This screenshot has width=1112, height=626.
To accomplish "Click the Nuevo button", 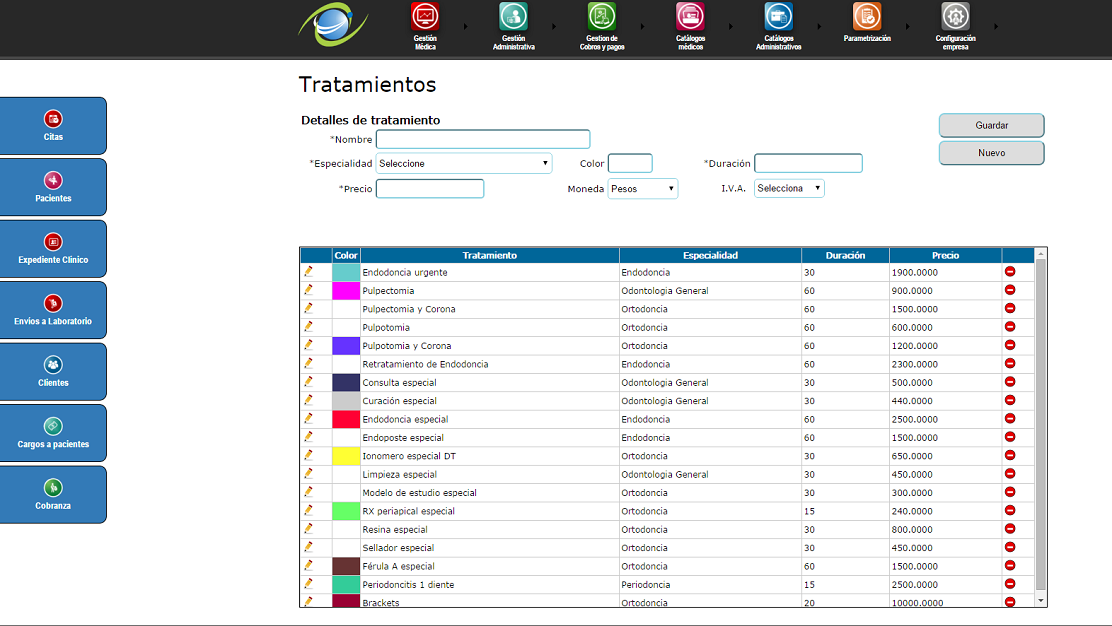I will tap(991, 153).
